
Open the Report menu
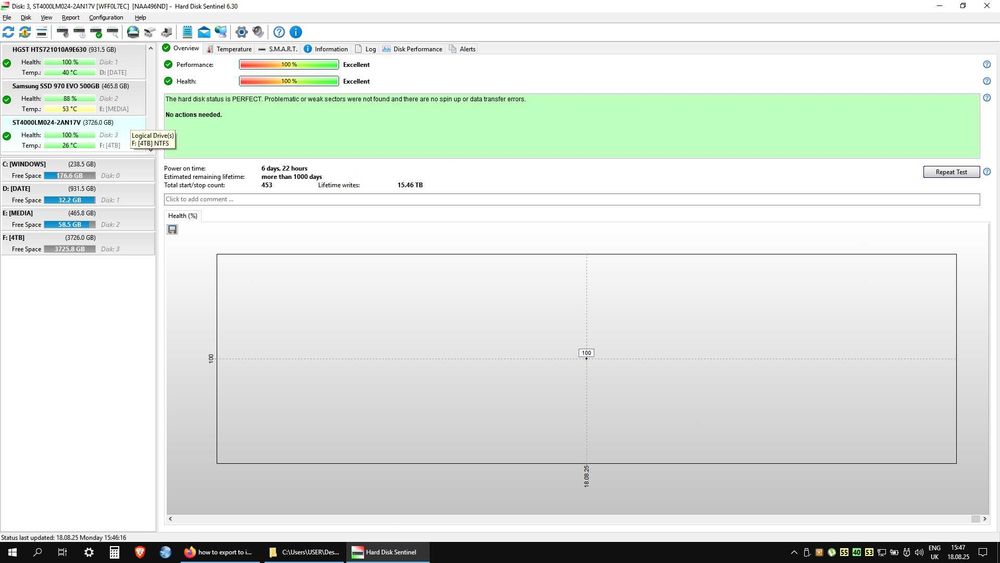(71, 17)
